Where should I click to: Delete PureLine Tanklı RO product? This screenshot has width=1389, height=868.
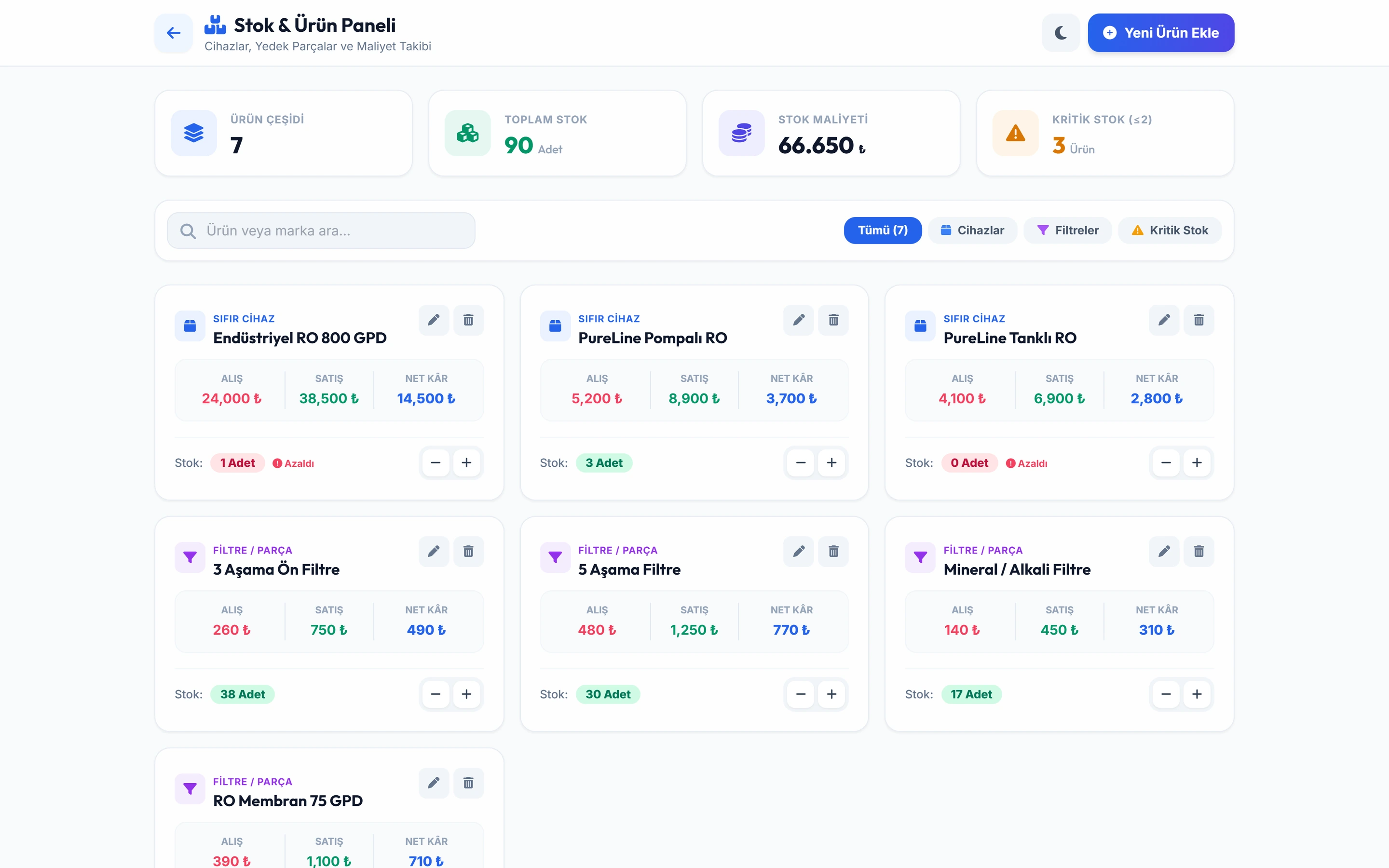click(x=1199, y=320)
